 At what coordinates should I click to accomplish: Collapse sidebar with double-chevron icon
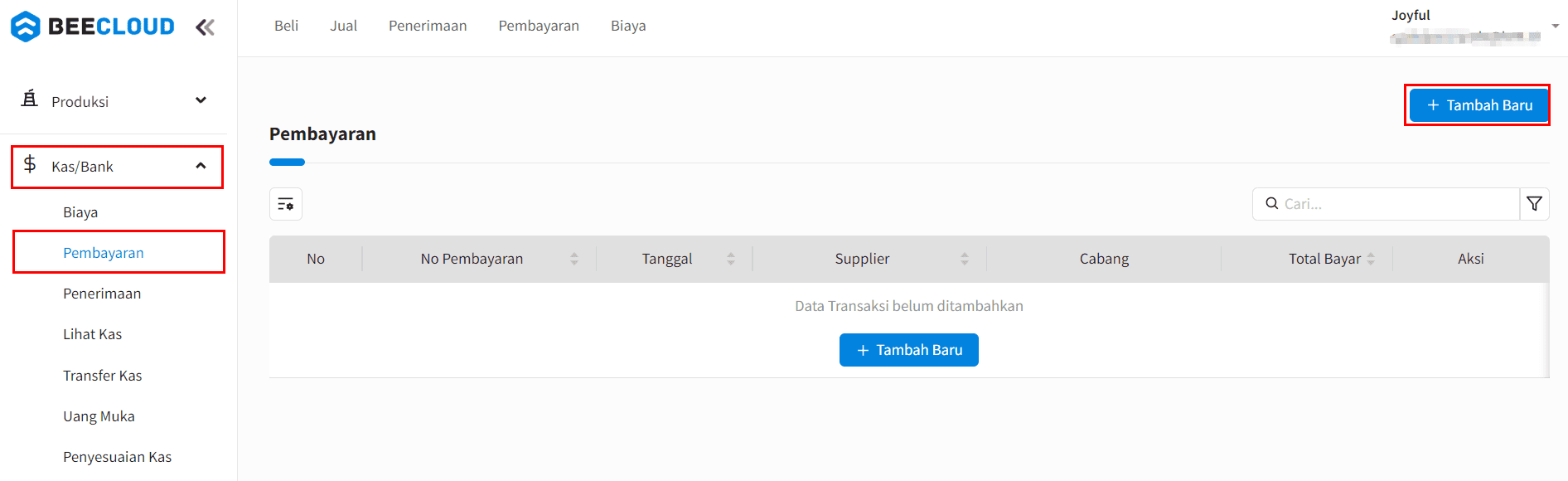tap(205, 27)
